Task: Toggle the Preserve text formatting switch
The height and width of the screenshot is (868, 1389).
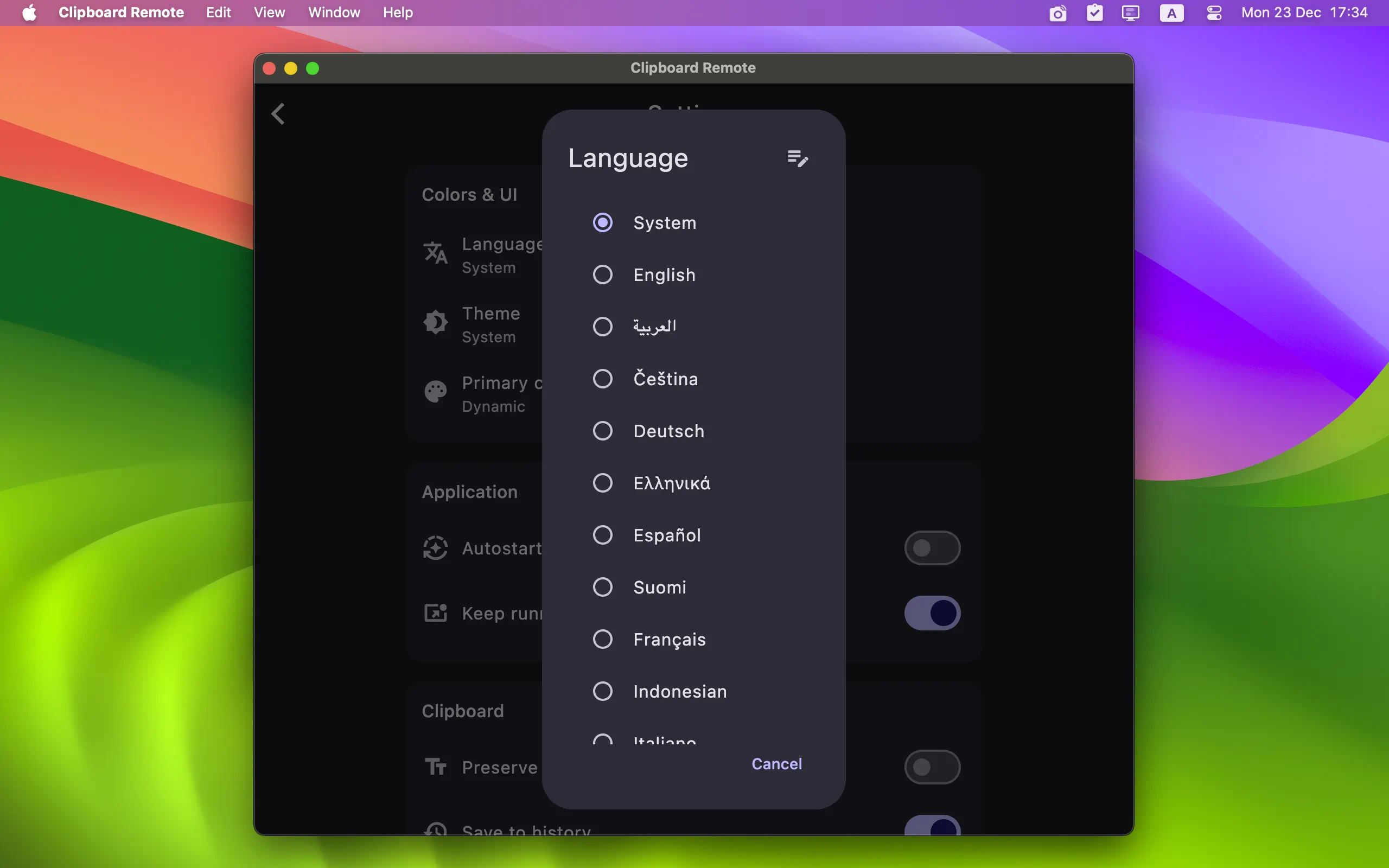Action: [x=931, y=767]
